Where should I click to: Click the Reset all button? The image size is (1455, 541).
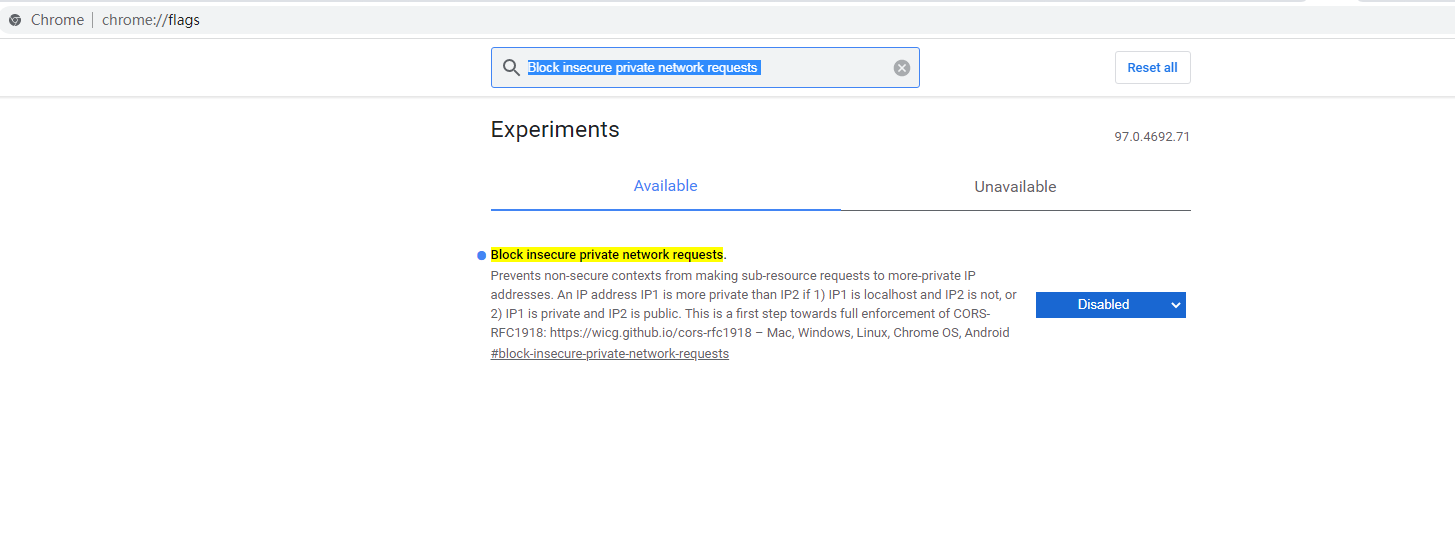[x=1152, y=68]
